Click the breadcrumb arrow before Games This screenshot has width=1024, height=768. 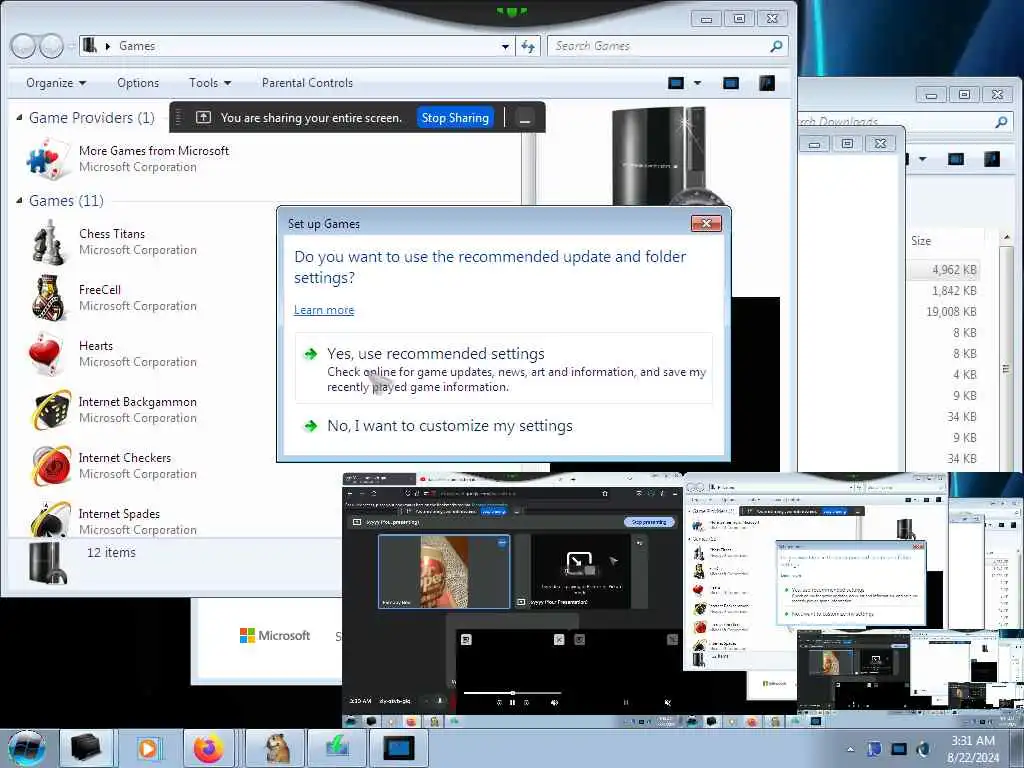108,46
